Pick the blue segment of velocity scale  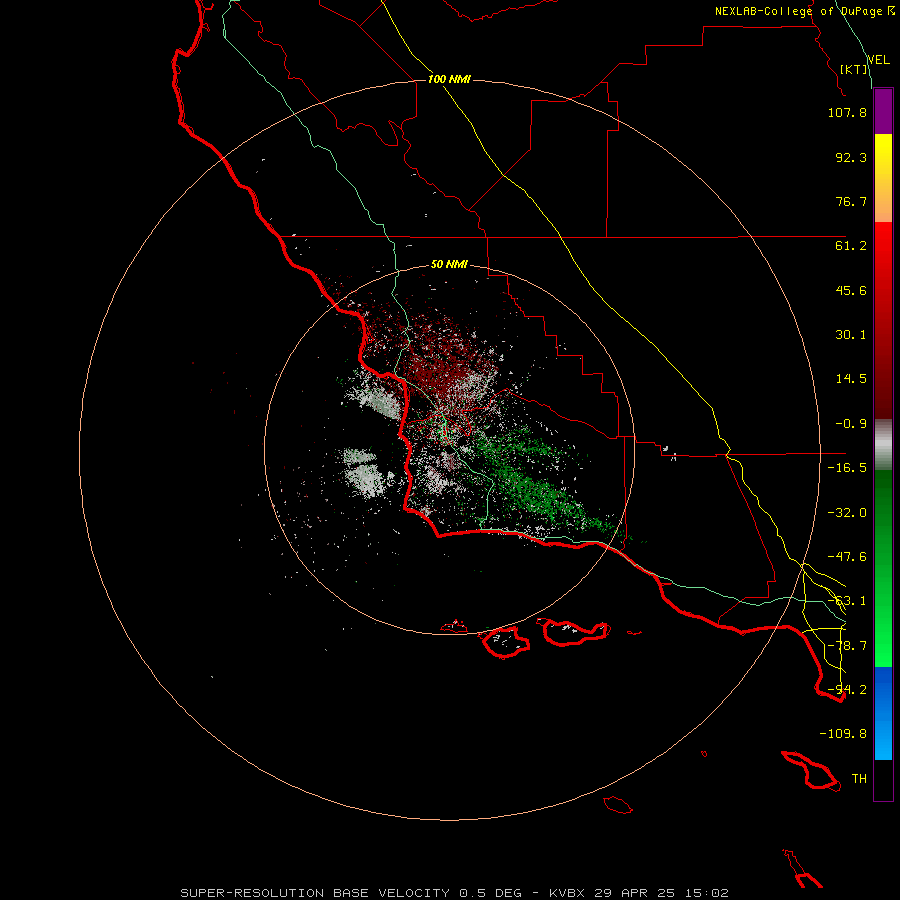pyautogui.click(x=883, y=713)
